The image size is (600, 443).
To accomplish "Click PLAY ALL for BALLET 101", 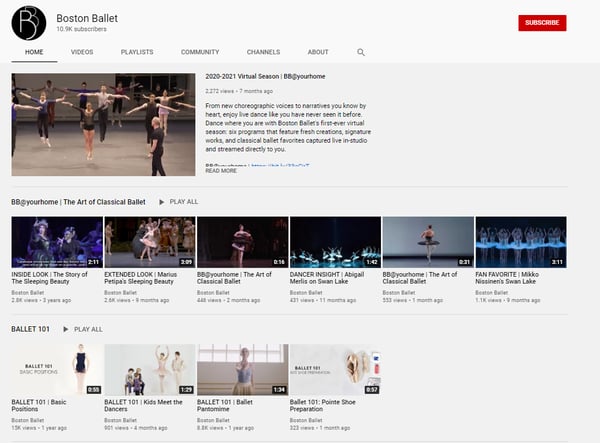I will point(88,329).
